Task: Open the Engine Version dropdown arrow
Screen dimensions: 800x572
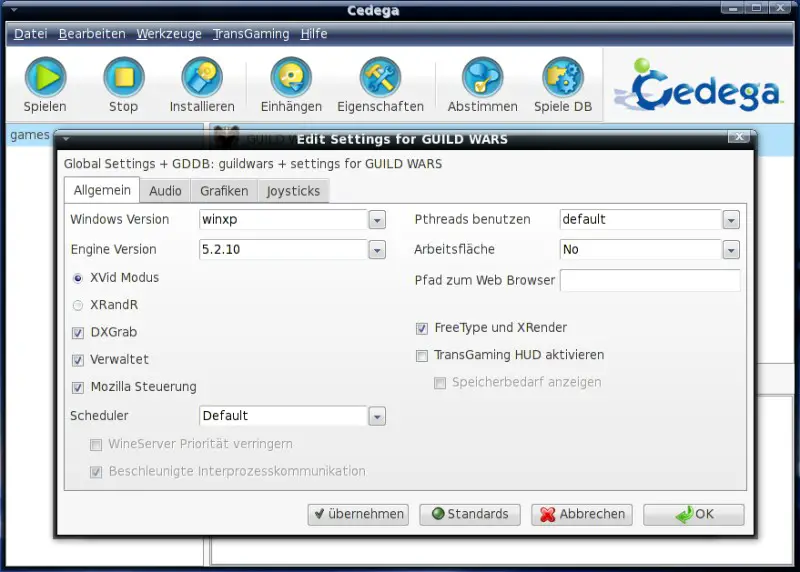Action: pyautogui.click(x=377, y=250)
